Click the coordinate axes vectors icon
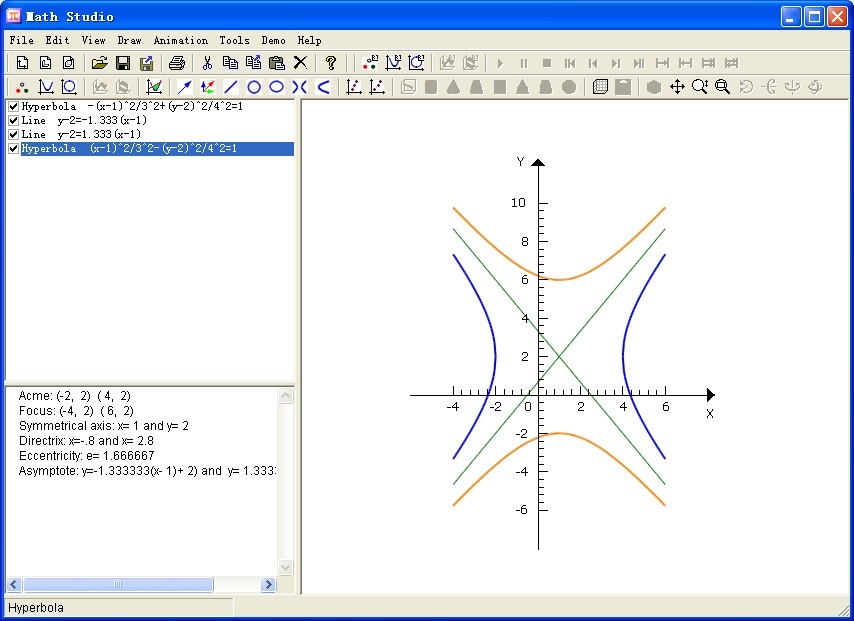This screenshot has width=854, height=621. pyautogui.click(x=208, y=87)
